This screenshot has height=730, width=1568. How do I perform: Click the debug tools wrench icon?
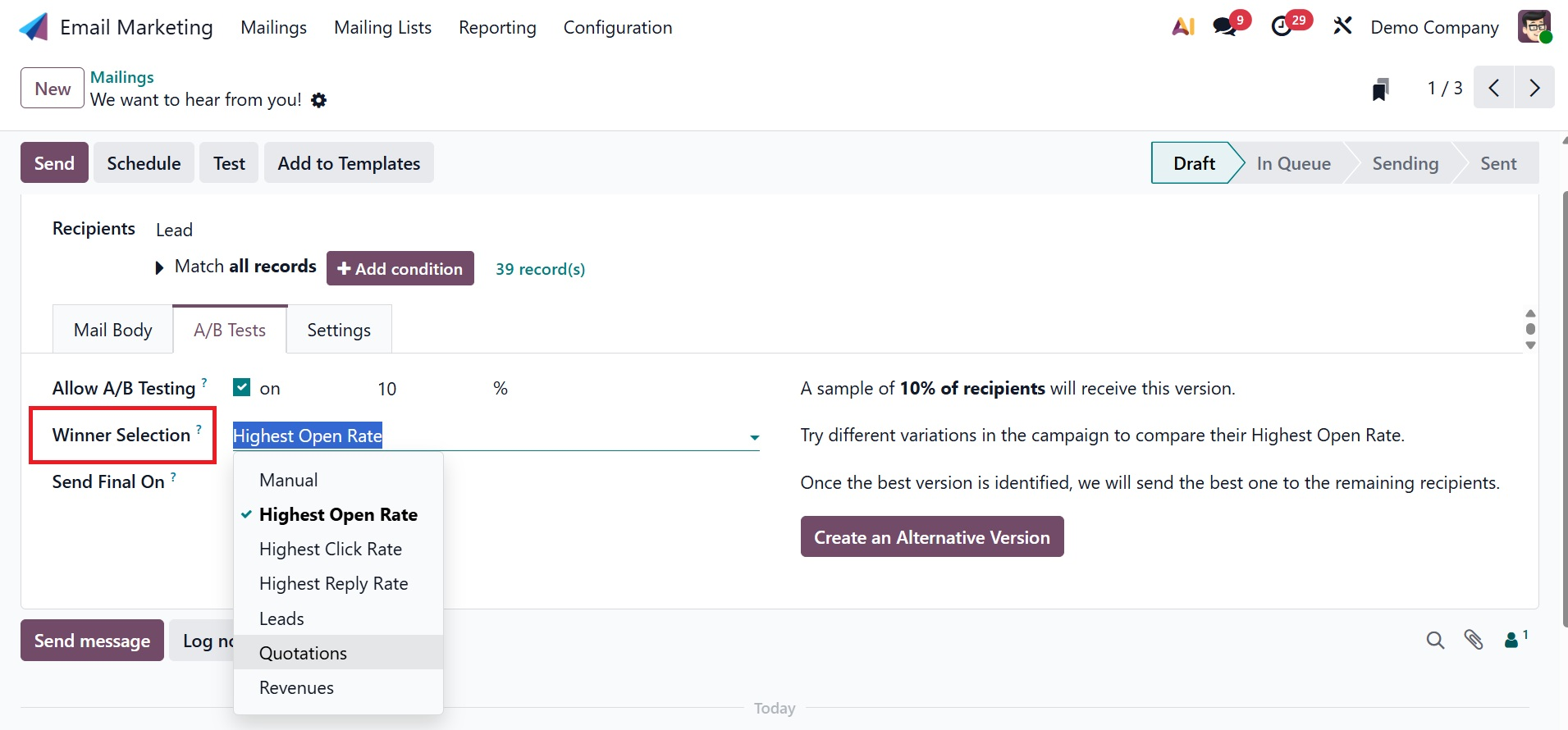(x=1342, y=26)
